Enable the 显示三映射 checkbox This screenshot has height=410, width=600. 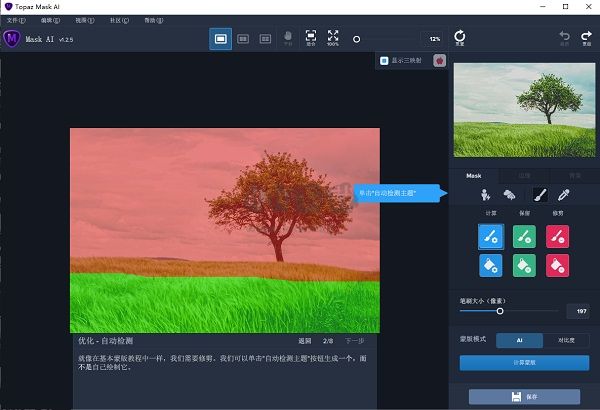coord(384,60)
